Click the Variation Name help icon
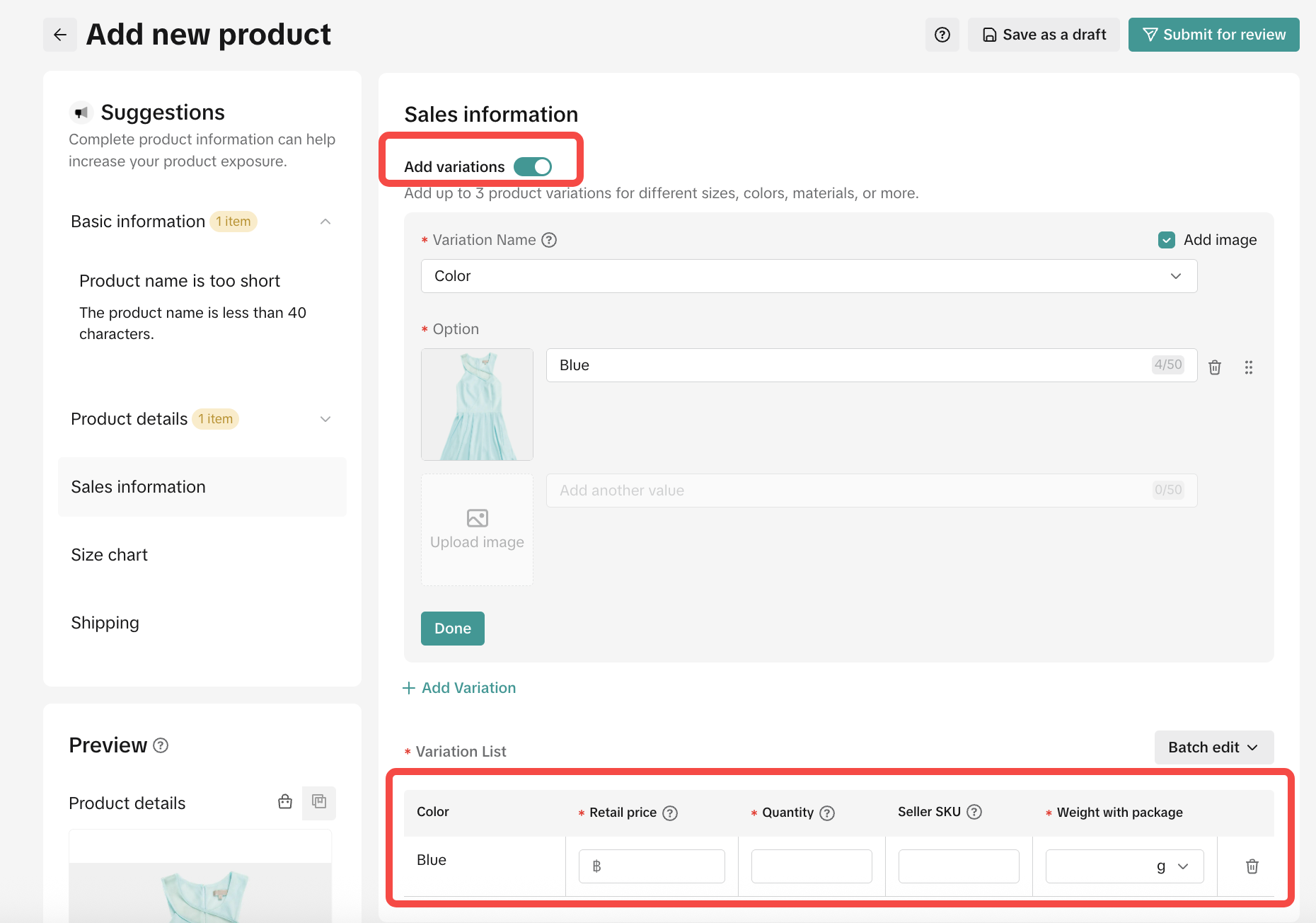Image resolution: width=1316 pixels, height=923 pixels. point(549,240)
